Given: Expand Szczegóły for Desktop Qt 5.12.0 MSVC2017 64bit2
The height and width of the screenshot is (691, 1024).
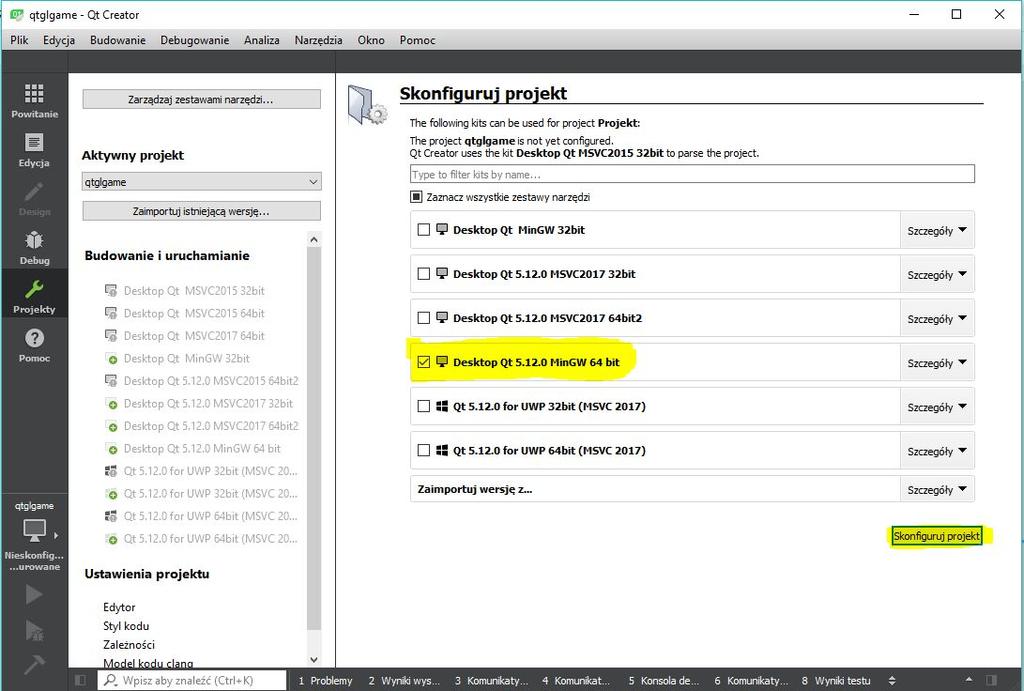Looking at the screenshot, I should (x=936, y=319).
